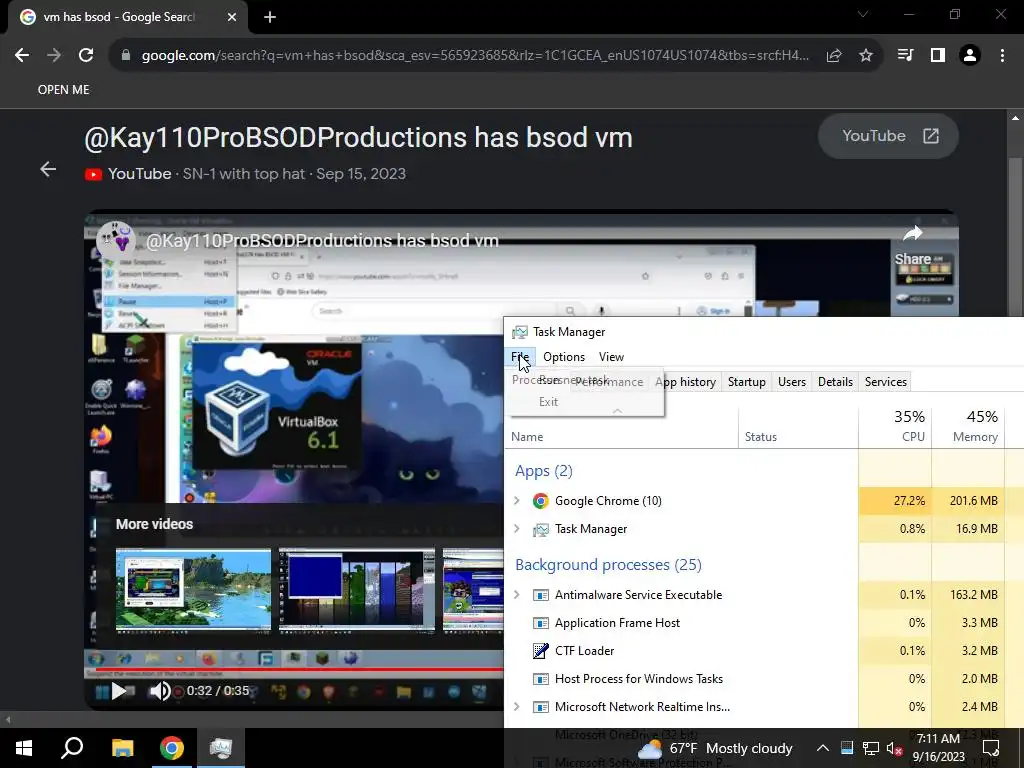Switch to the Services tab
Screen dimensions: 1024x768
click(x=886, y=381)
